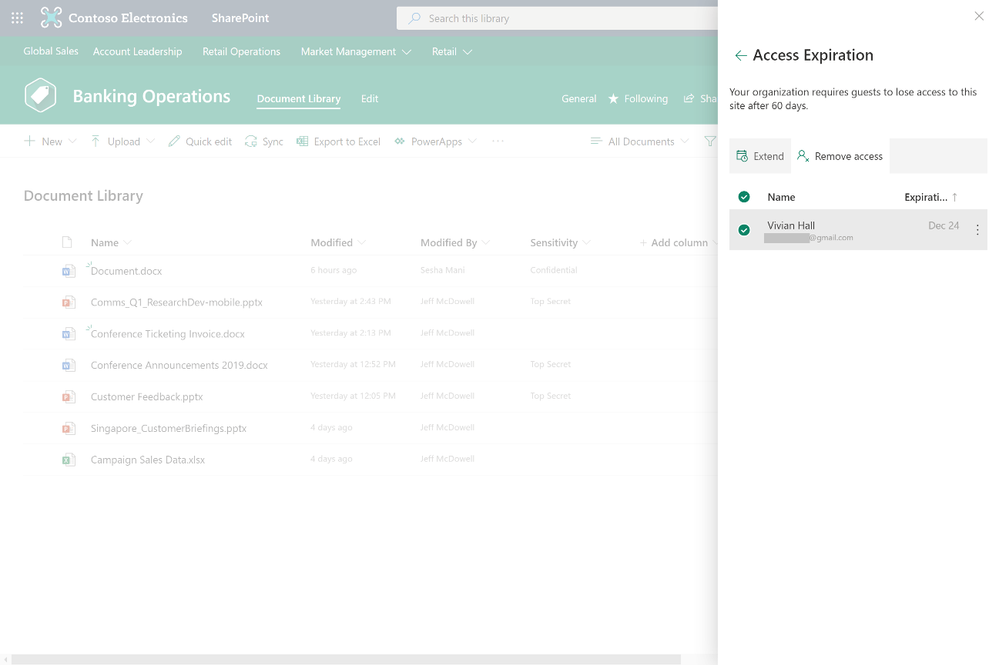The image size is (999, 665).
Task: Click the Contoso Electronics logo icon
Action: tap(51, 18)
